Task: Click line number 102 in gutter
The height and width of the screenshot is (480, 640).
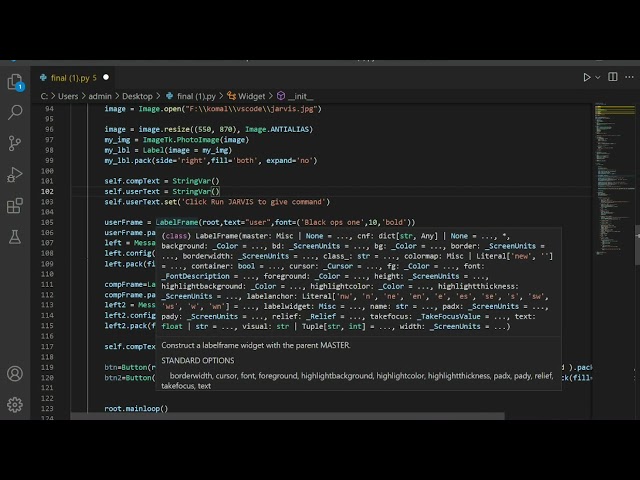Action: click(x=47, y=191)
